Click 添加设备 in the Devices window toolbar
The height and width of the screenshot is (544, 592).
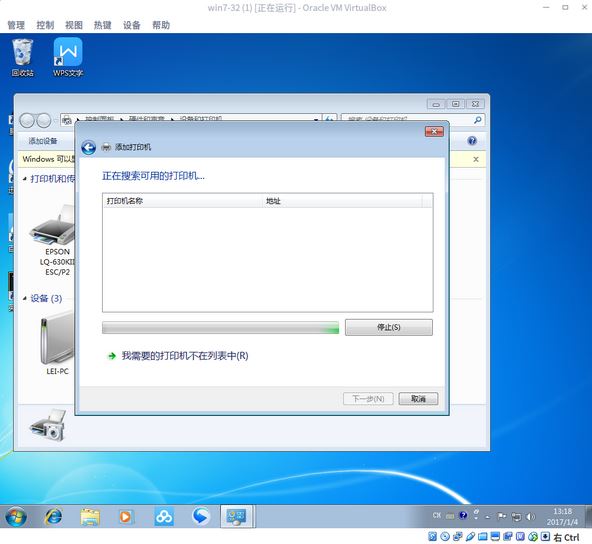coord(43,141)
